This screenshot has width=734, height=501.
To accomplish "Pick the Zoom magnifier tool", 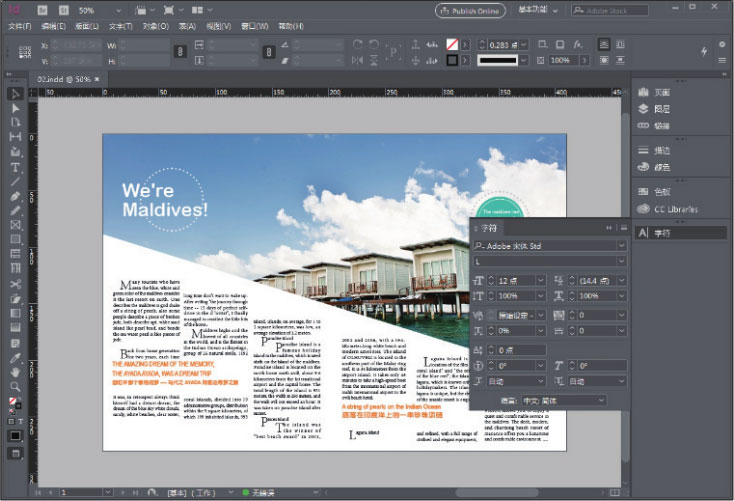I will tap(16, 386).
